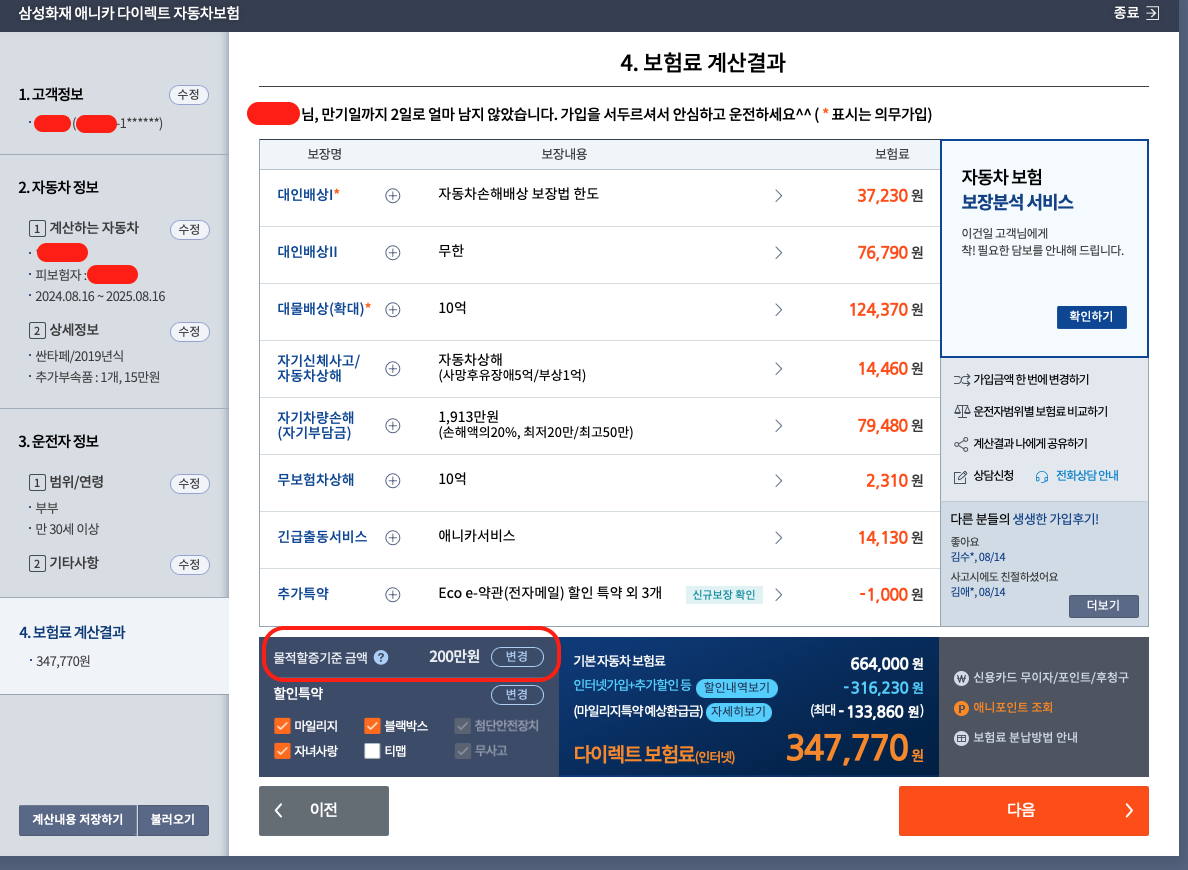
Task: Toggle the 블랙박스 discount checkbox
Action: [x=371, y=726]
